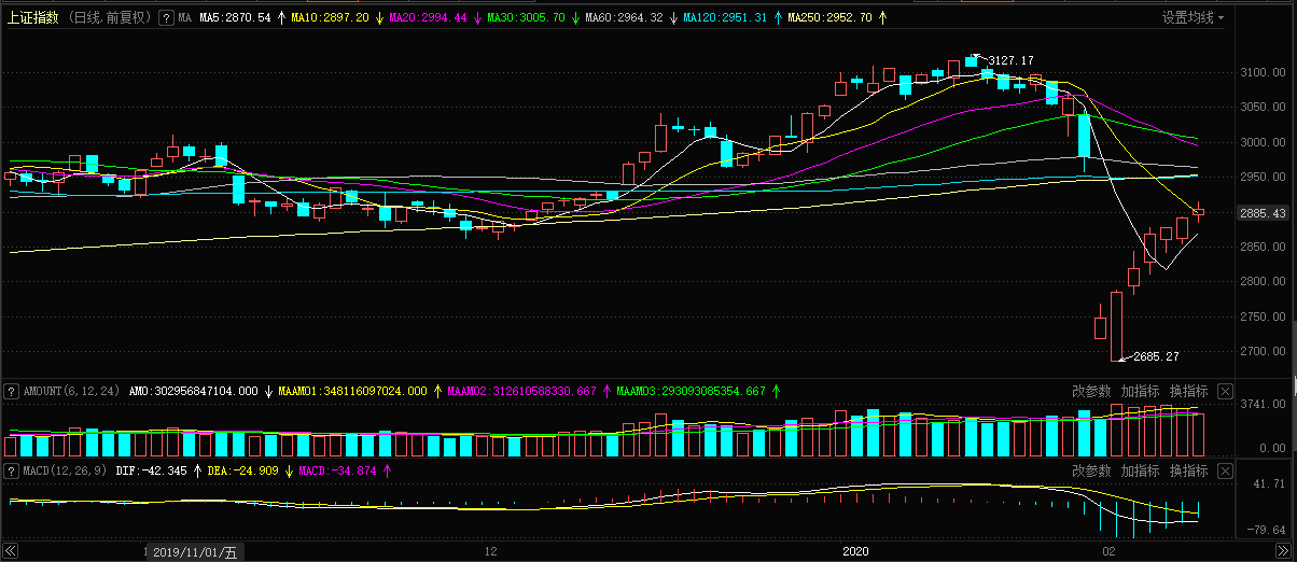The height and width of the screenshot is (562, 1297).
Task: Select the 上证指数 chart title
Action: point(34,18)
